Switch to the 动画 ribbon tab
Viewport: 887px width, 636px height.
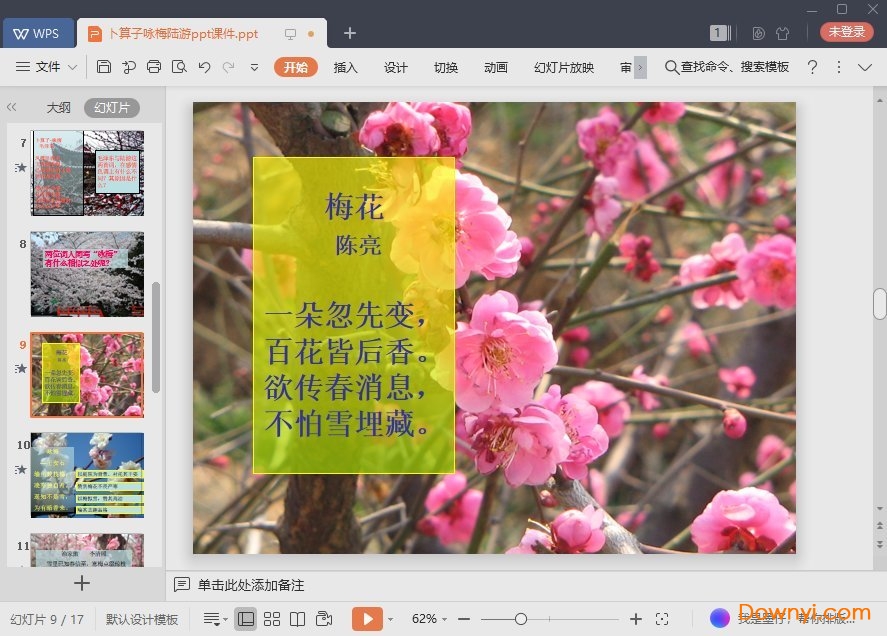(495, 67)
